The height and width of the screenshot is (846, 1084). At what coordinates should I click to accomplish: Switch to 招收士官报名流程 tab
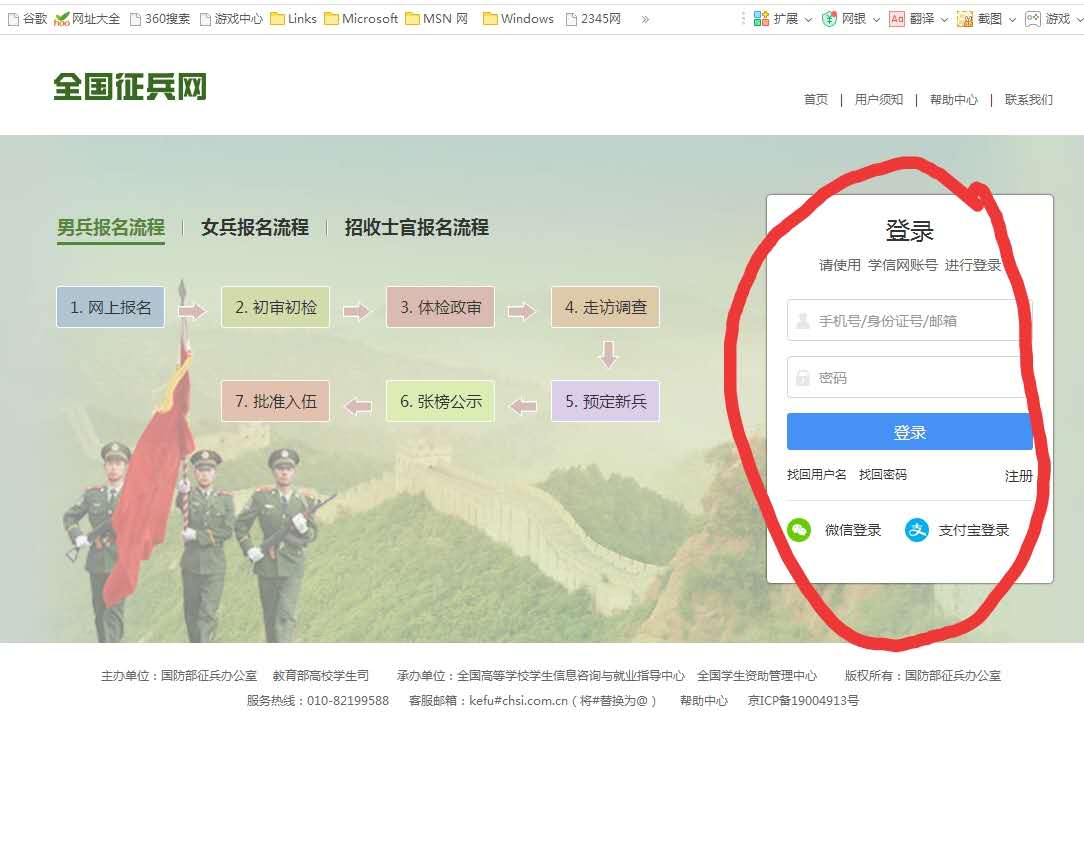click(x=416, y=228)
